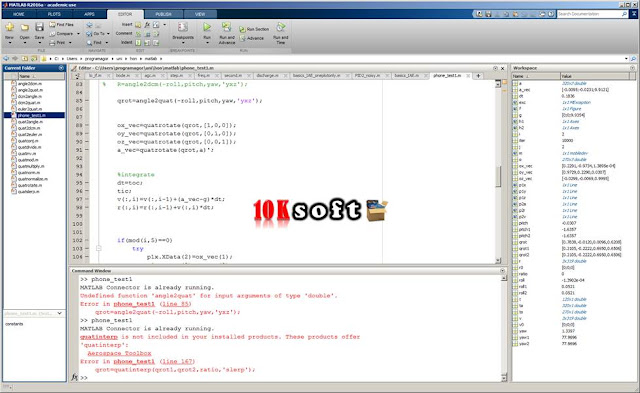
Task: Click the Insert section icon
Action: point(138,25)
